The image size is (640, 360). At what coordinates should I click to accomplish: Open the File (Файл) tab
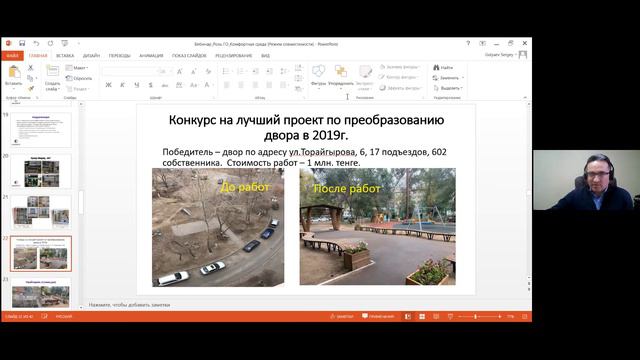click(13, 56)
